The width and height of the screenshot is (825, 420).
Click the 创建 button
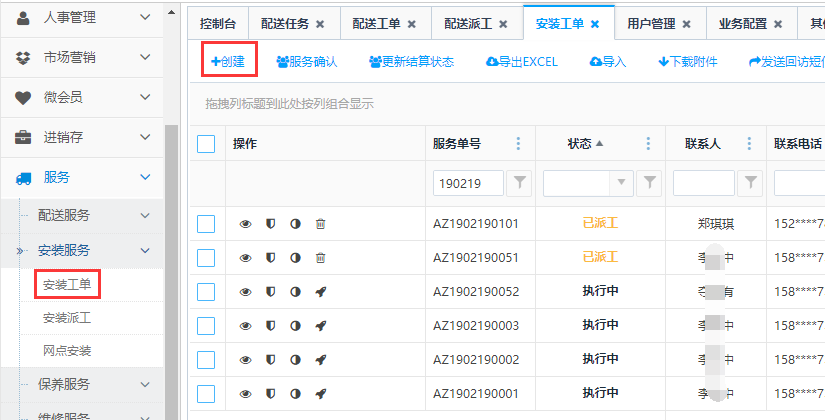(x=228, y=61)
